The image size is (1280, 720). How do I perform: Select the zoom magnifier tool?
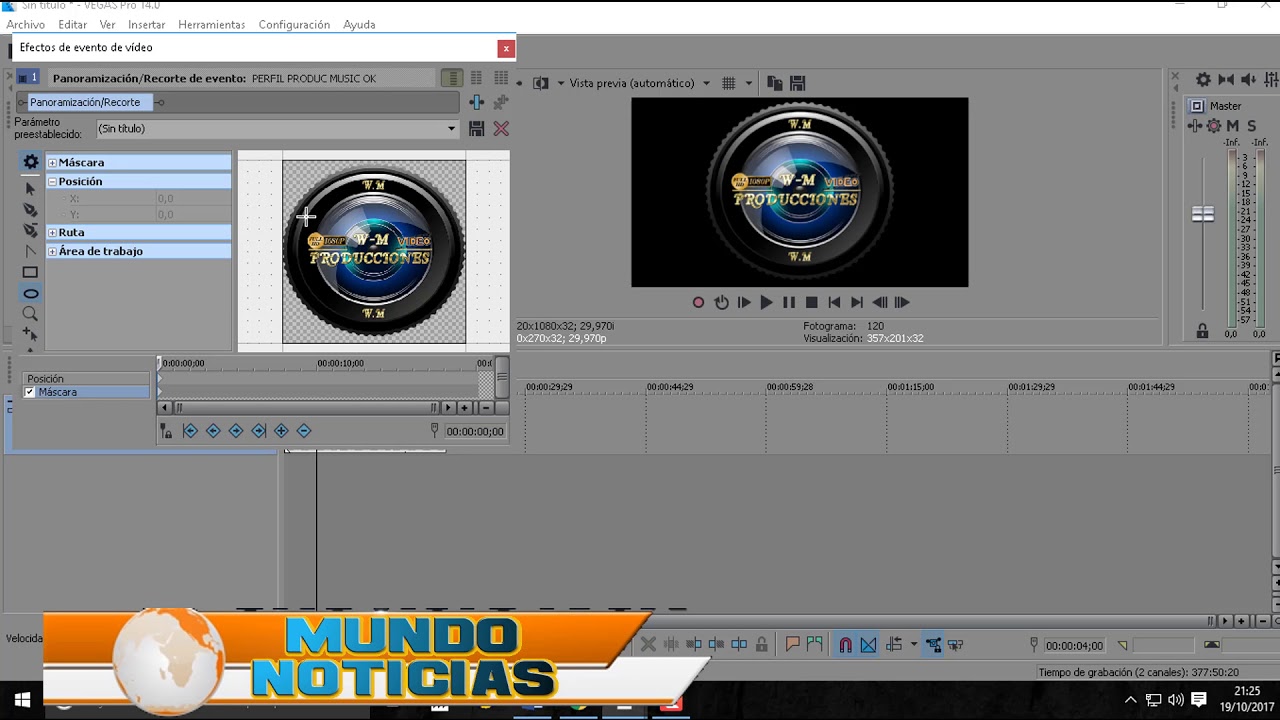click(x=30, y=314)
